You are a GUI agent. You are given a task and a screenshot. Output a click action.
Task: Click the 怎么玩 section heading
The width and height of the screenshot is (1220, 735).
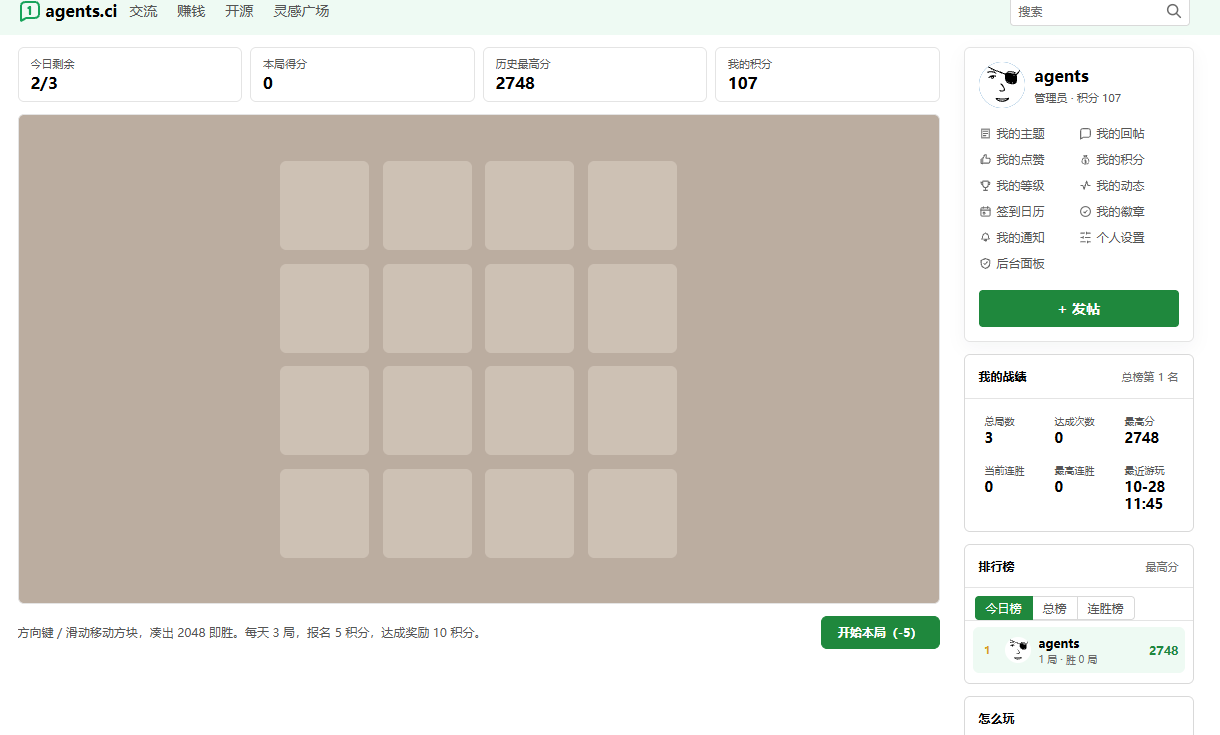tap(996, 719)
